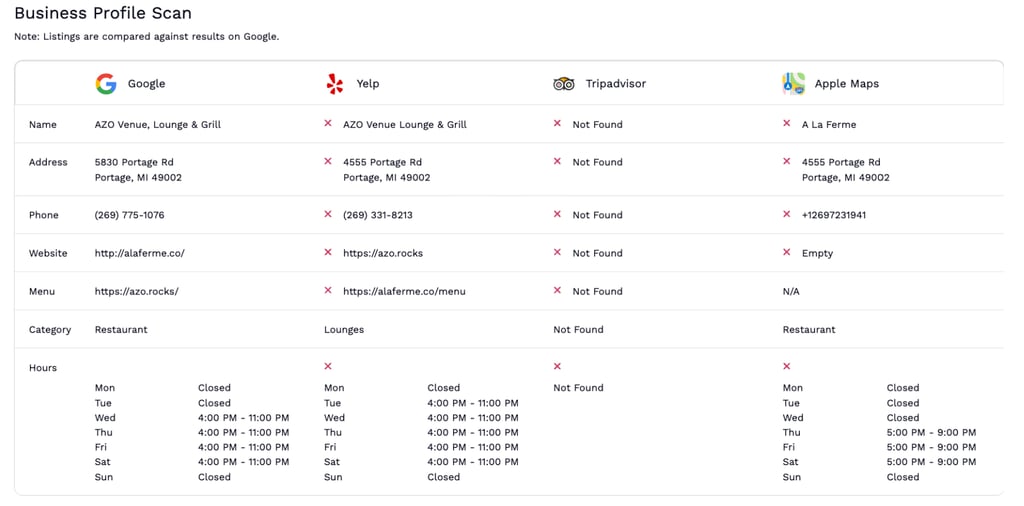Open Yelp menu link https://alaferme.co/menu
The height and width of the screenshot is (506, 1024).
[x=404, y=291]
